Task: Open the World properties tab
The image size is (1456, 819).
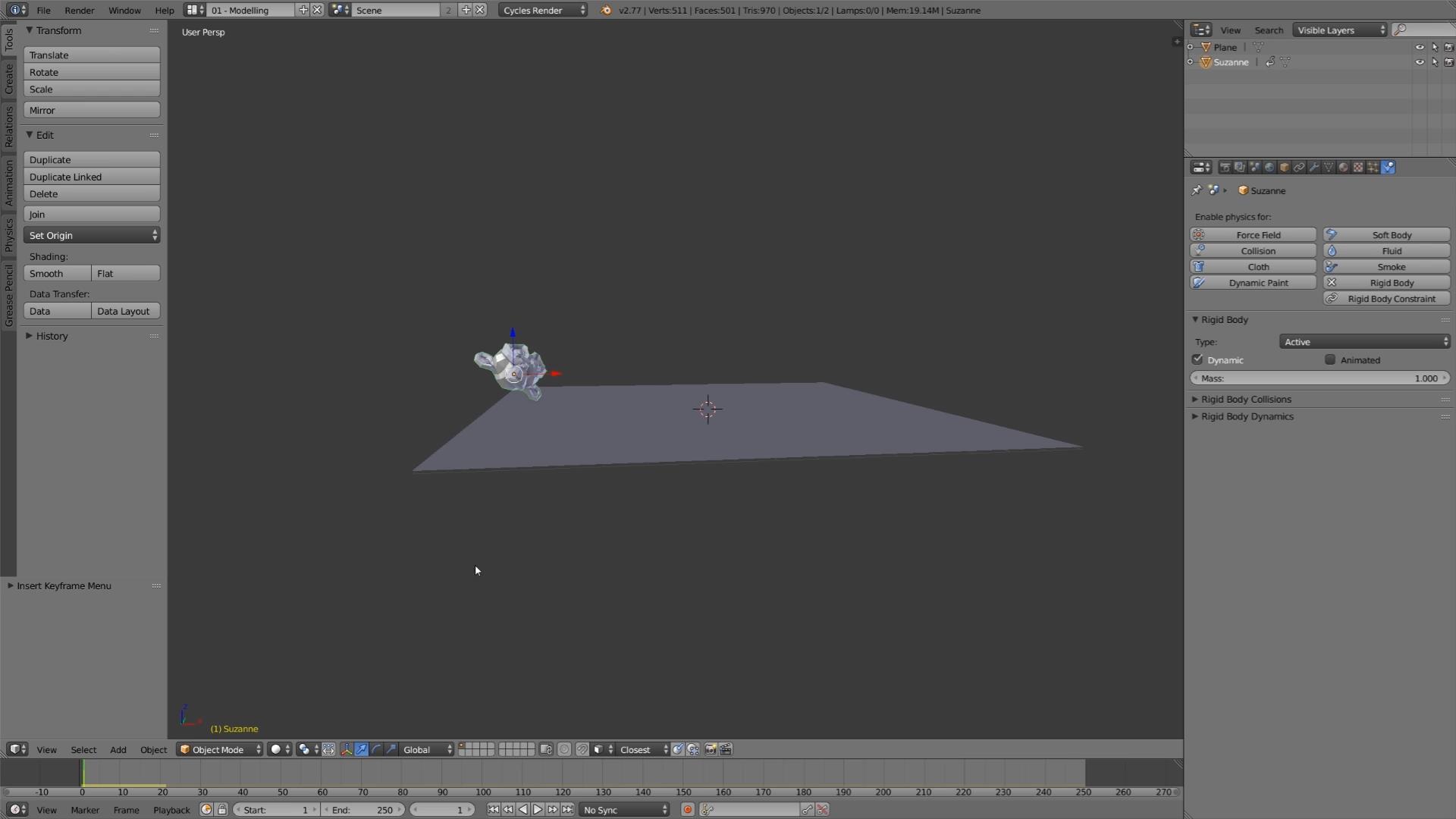Action: (x=1269, y=168)
